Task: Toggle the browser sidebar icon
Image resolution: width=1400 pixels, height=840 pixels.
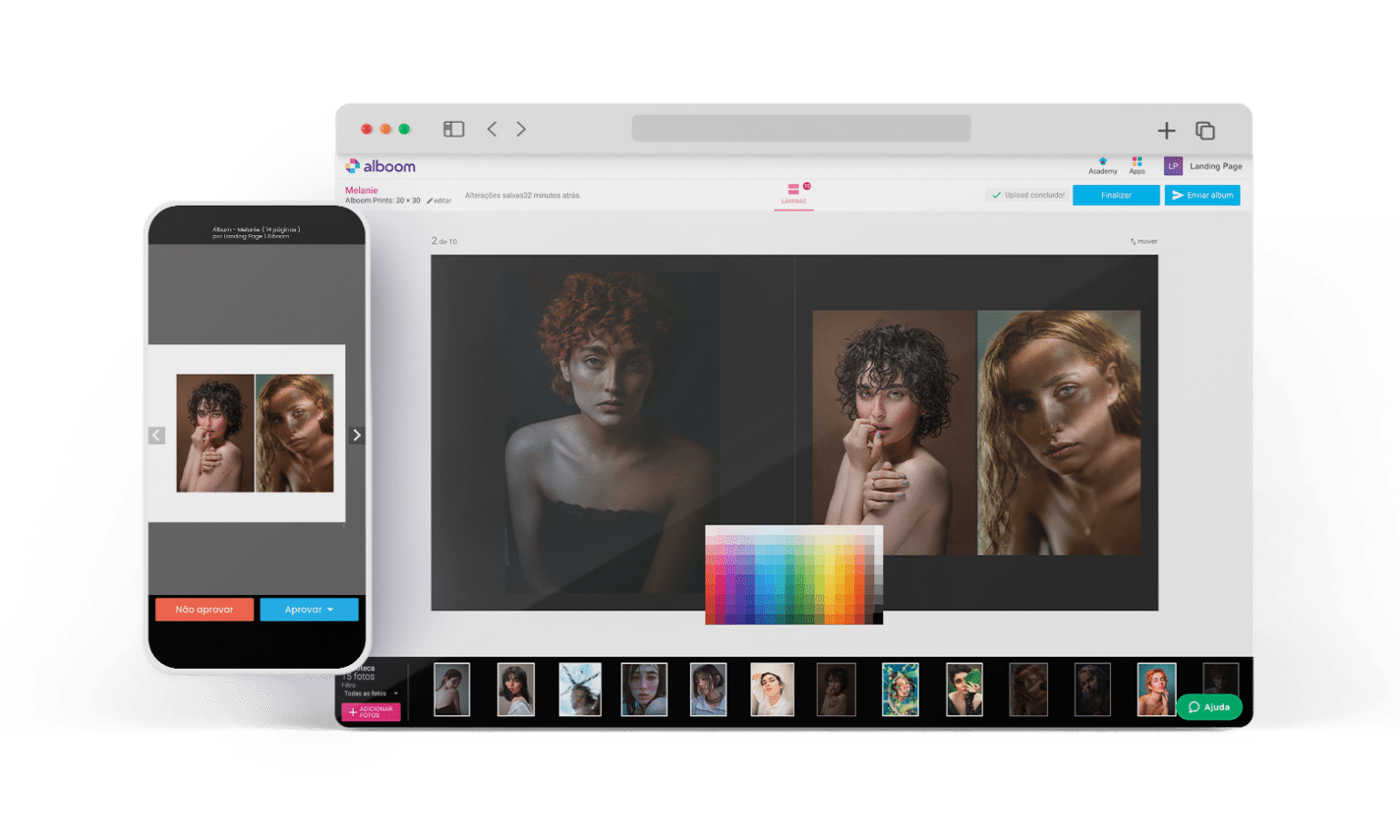Action: point(454,129)
